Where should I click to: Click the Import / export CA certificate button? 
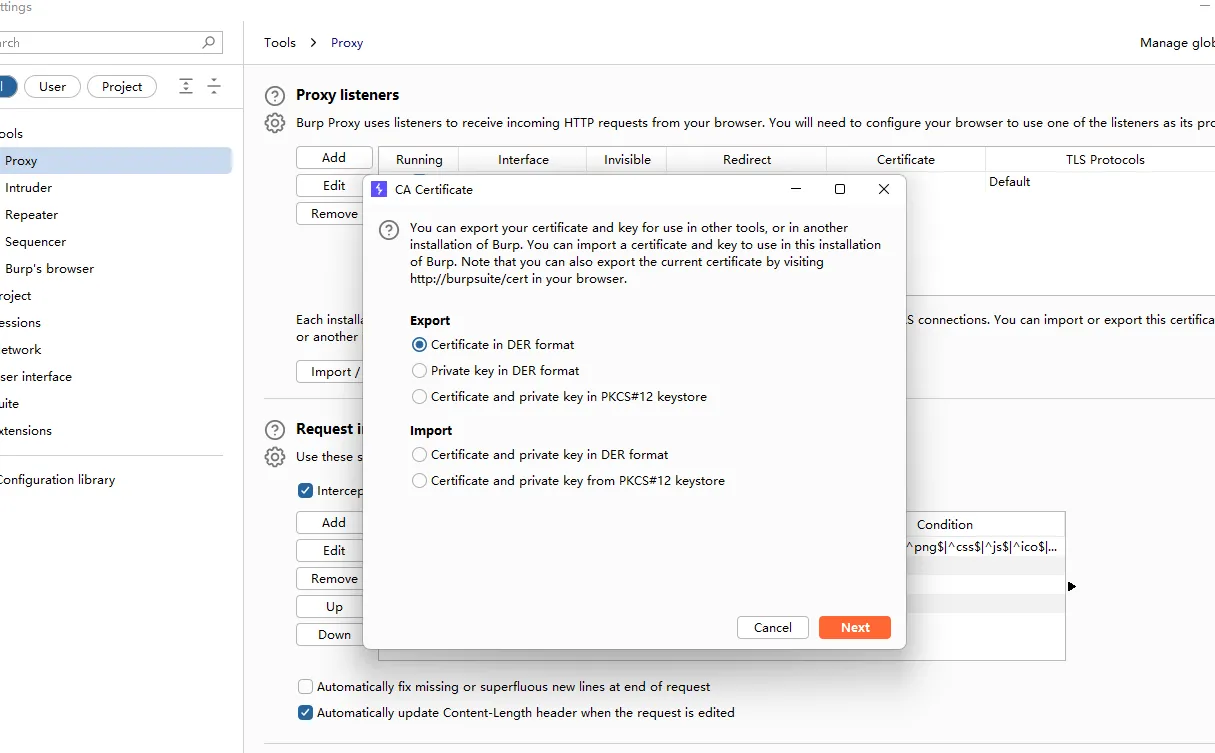pyautogui.click(x=331, y=372)
